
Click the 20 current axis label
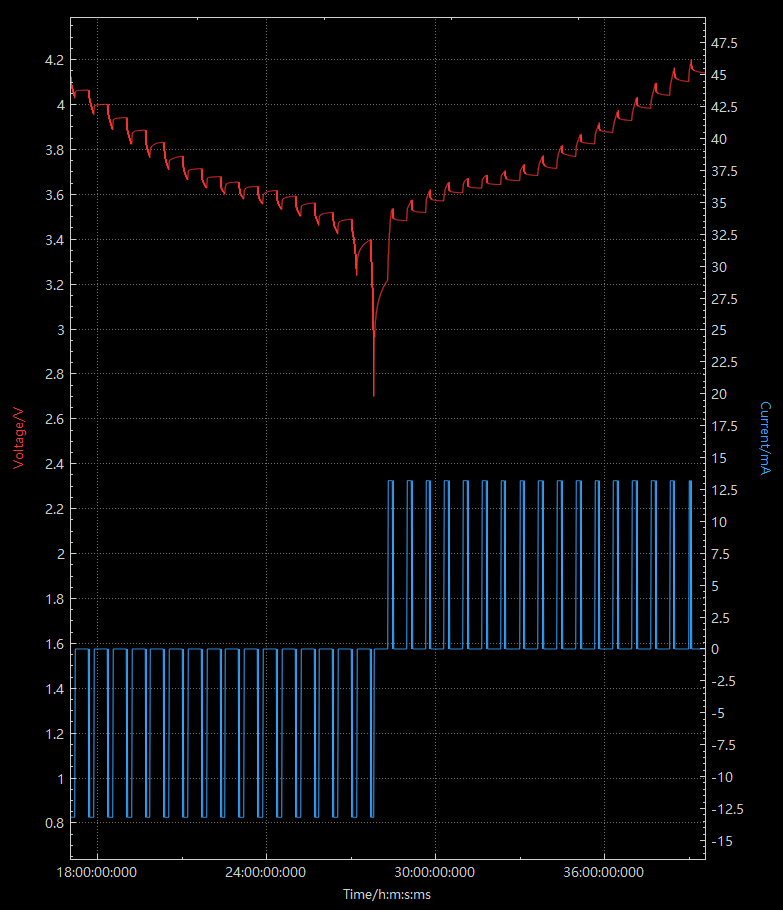coord(719,395)
